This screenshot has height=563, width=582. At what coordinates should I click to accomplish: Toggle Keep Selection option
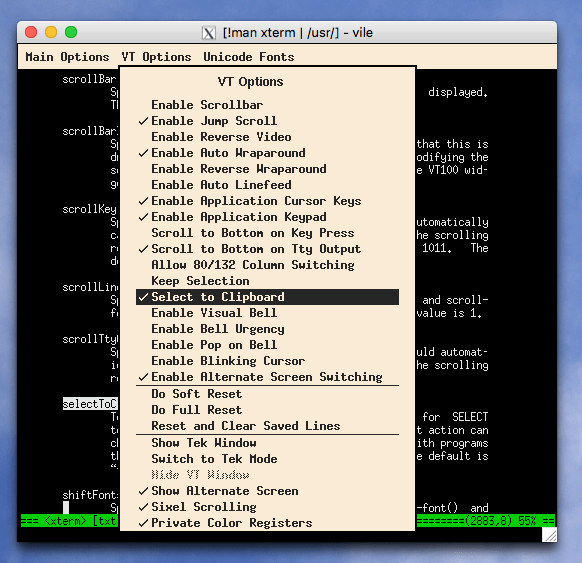267,281
